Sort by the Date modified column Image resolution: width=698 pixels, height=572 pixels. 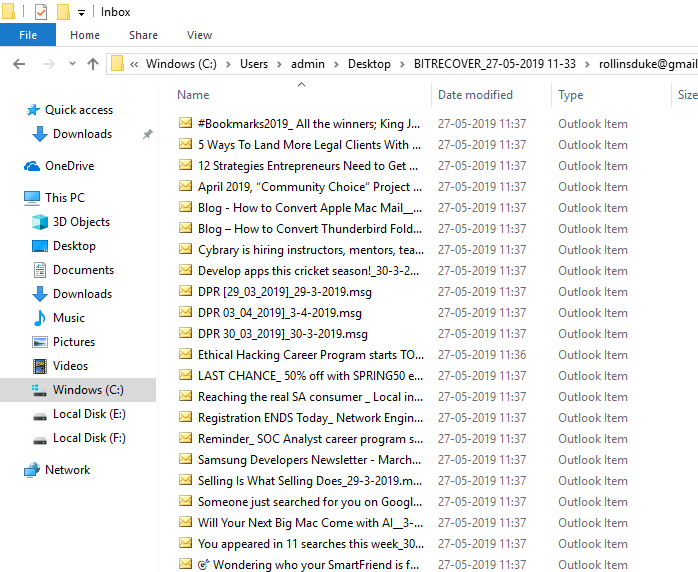click(475, 95)
